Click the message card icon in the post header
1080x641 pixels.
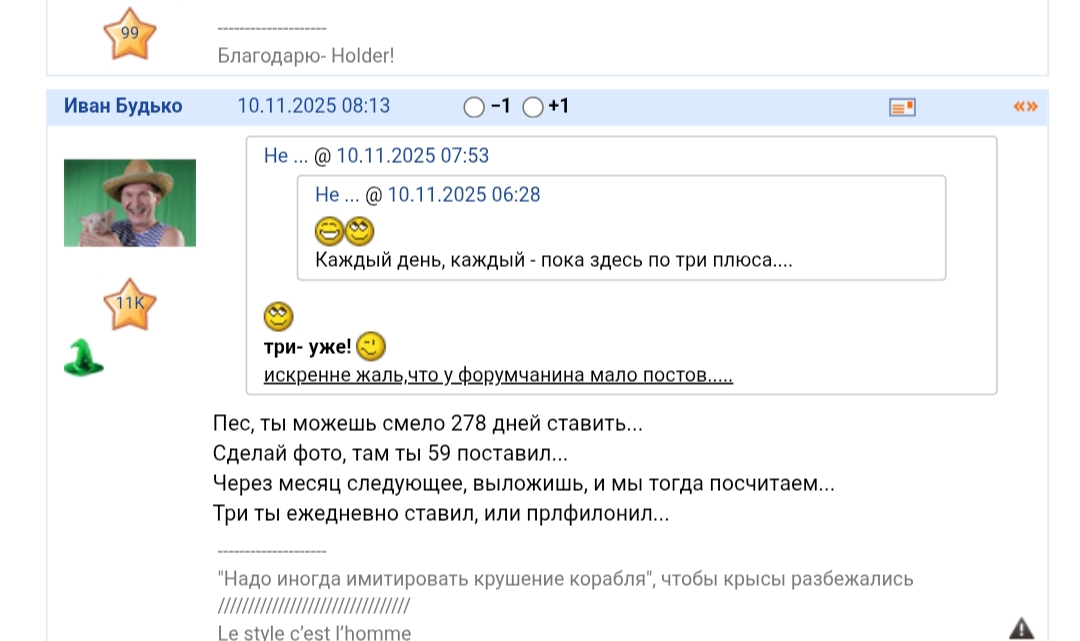[x=902, y=107]
